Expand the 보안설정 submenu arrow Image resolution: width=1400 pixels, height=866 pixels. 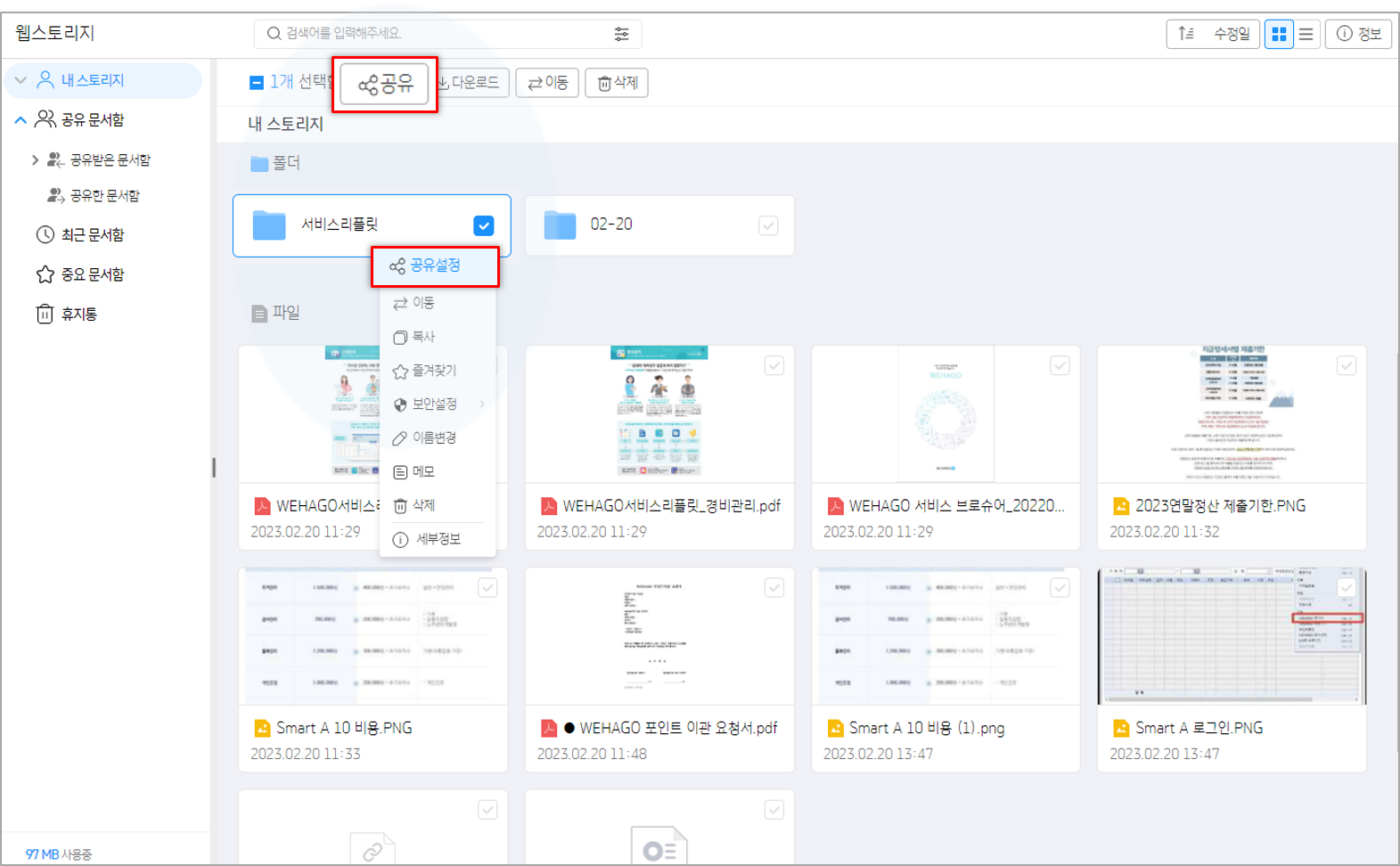click(x=482, y=404)
